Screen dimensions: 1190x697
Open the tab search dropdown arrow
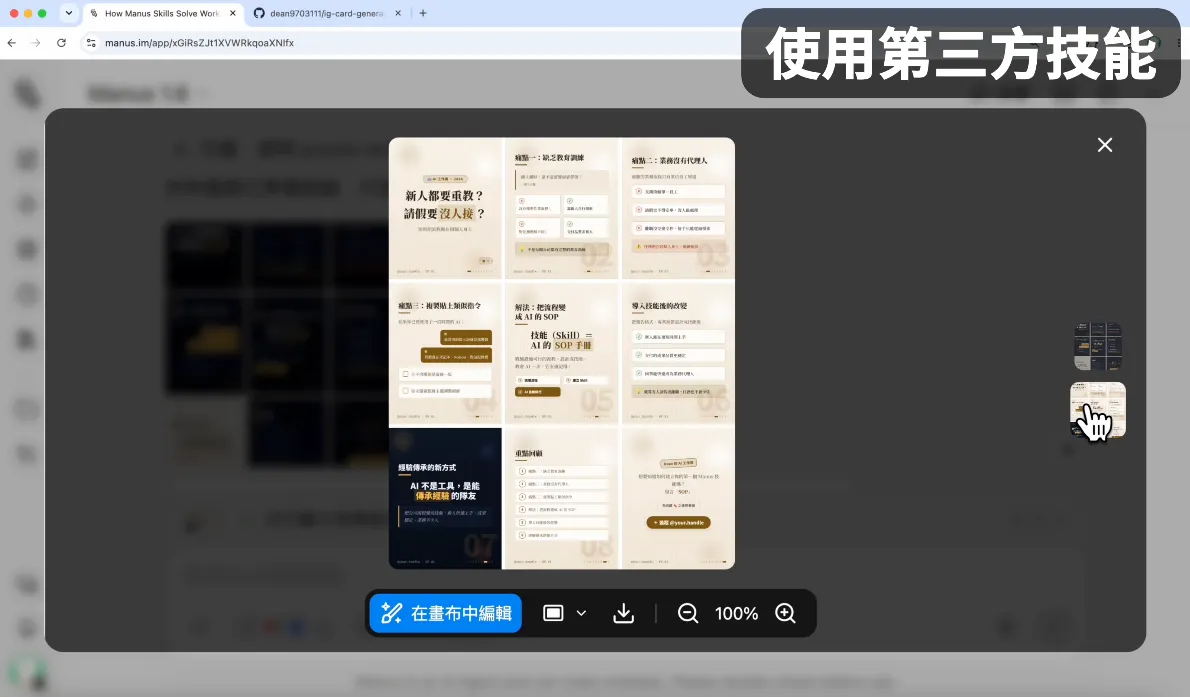69,13
